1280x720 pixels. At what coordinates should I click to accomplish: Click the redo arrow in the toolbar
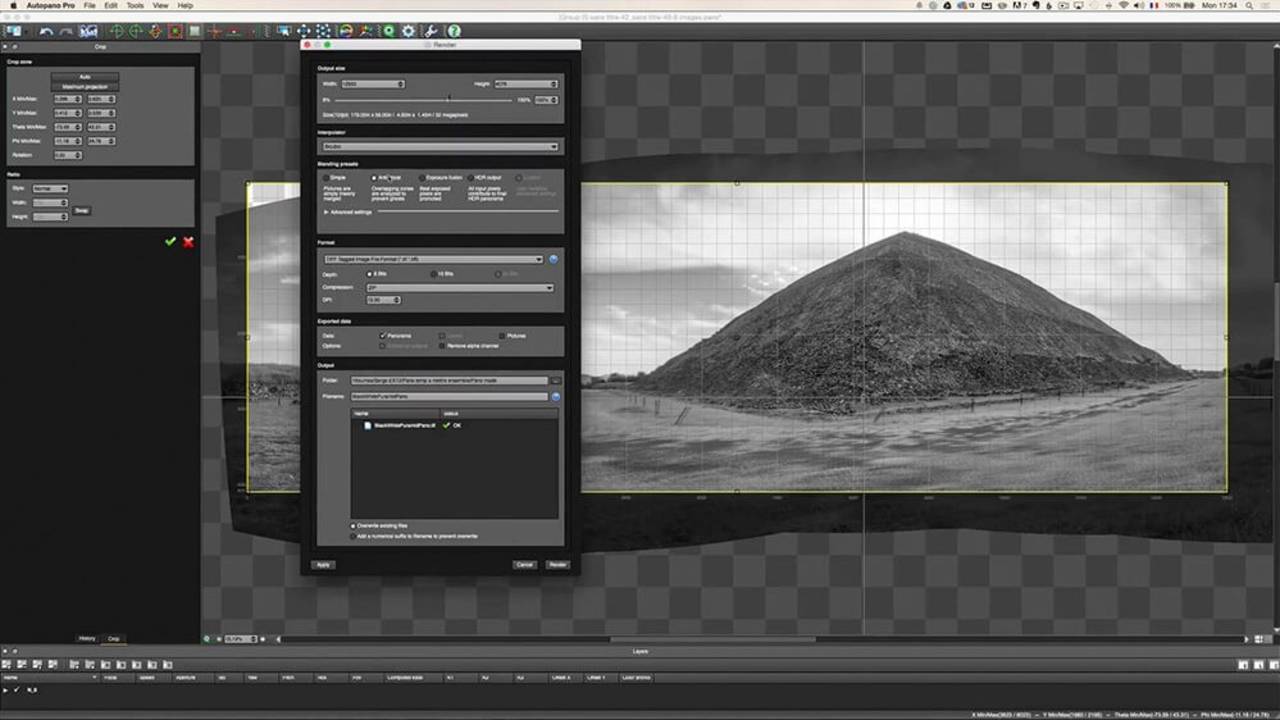66,31
